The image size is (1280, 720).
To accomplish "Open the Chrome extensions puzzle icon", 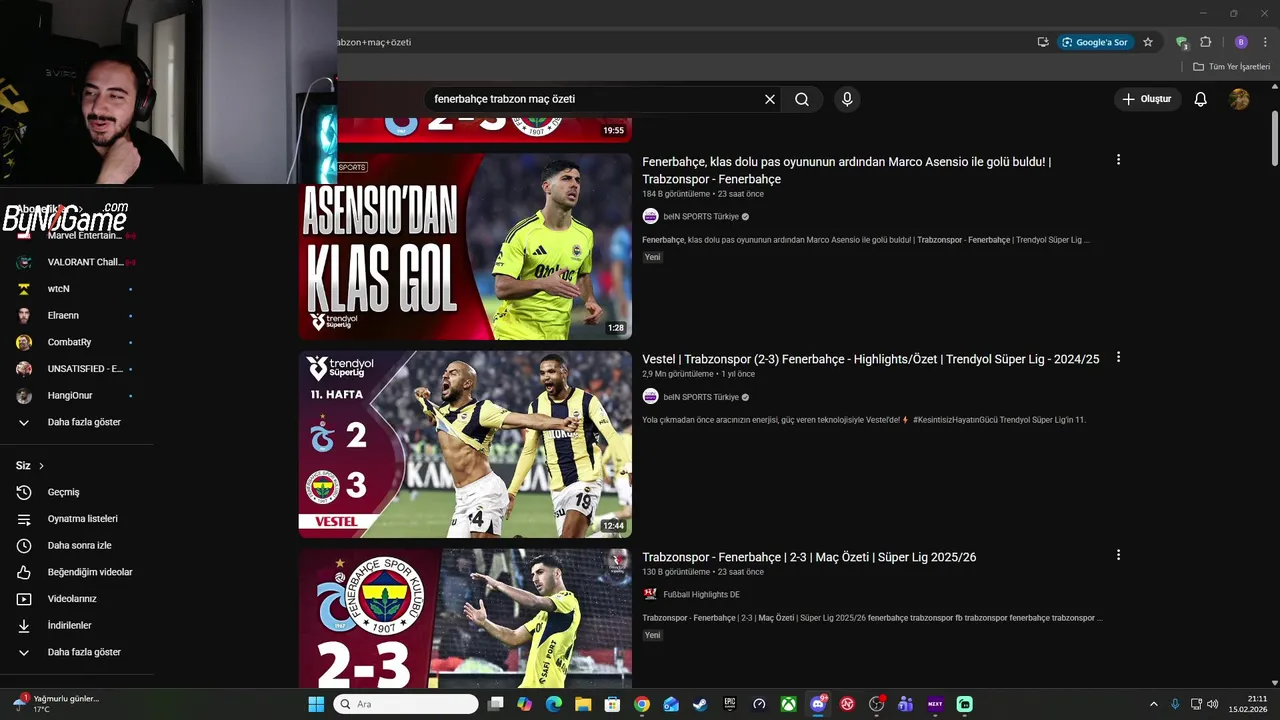I will pos(1205,42).
